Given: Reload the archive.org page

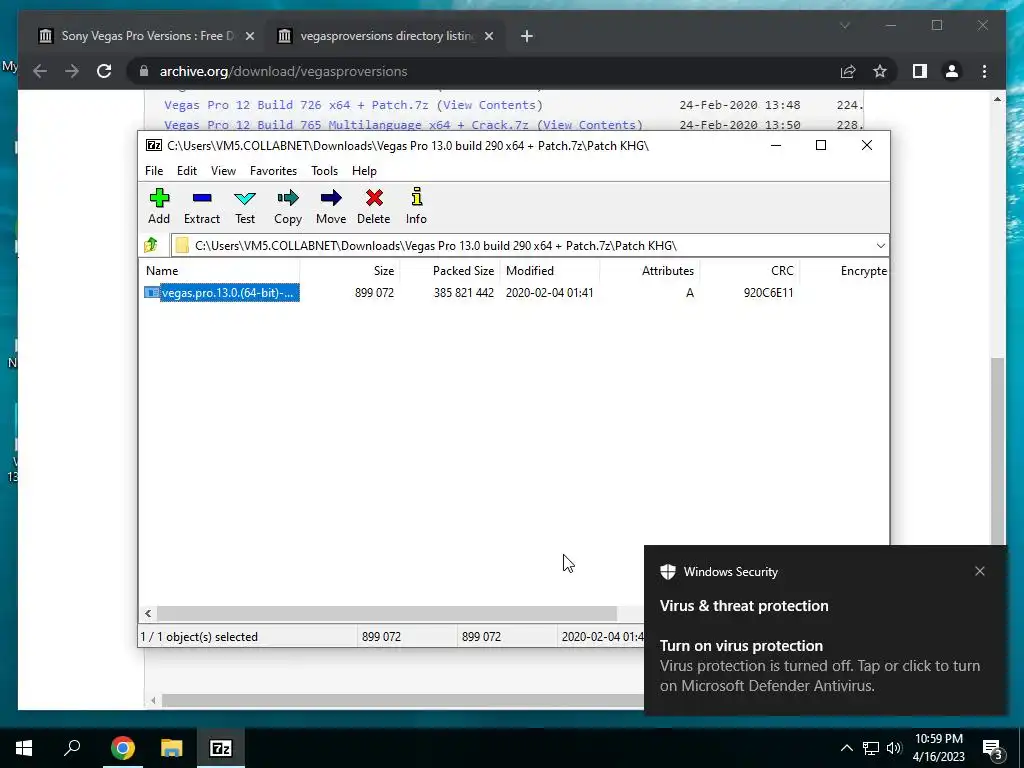Looking at the screenshot, I should (x=104, y=71).
